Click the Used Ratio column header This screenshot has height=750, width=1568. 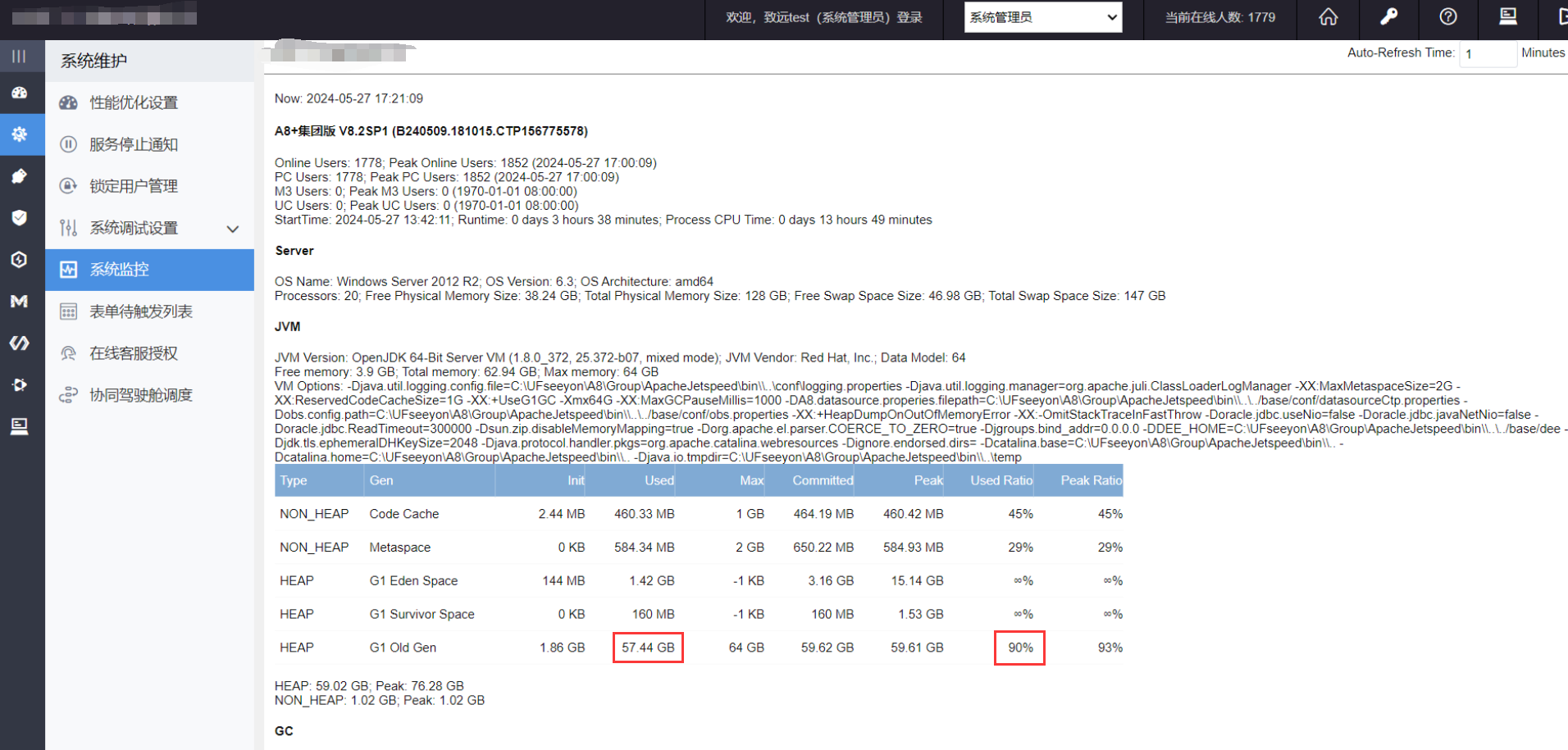(1001, 480)
